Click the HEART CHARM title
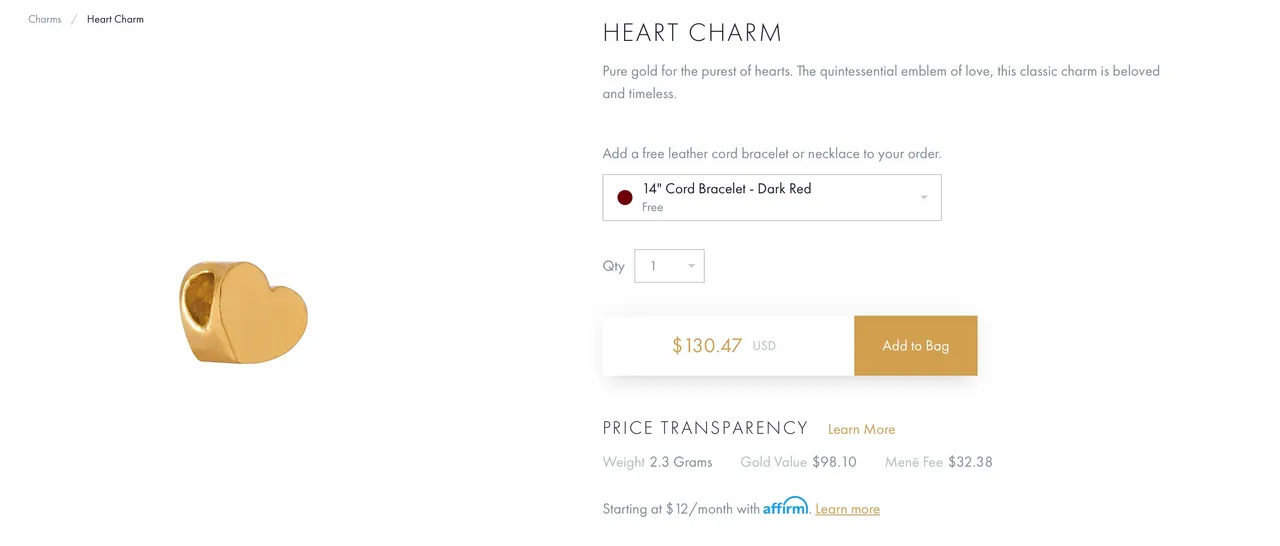This screenshot has width=1280, height=546. (x=692, y=33)
